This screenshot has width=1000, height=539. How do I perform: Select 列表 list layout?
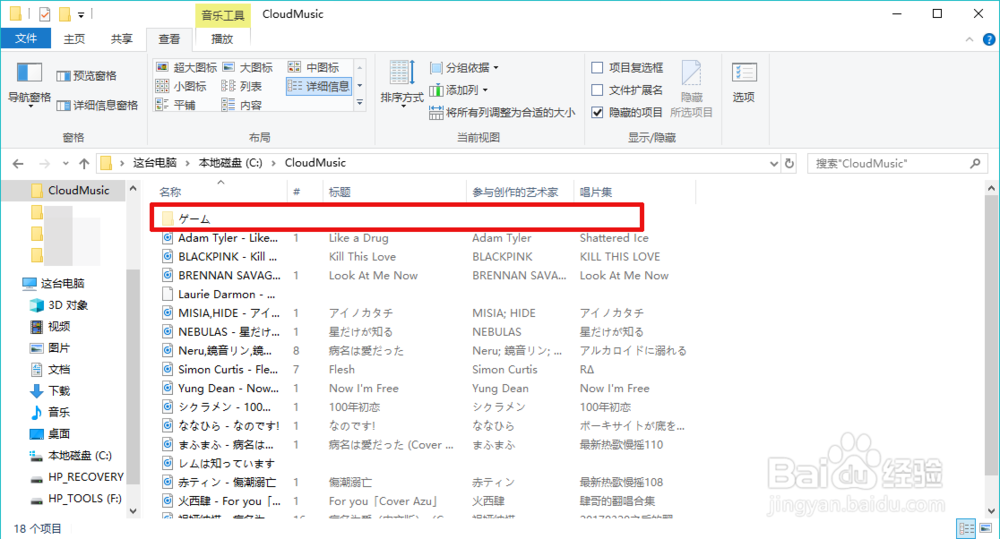(242, 86)
